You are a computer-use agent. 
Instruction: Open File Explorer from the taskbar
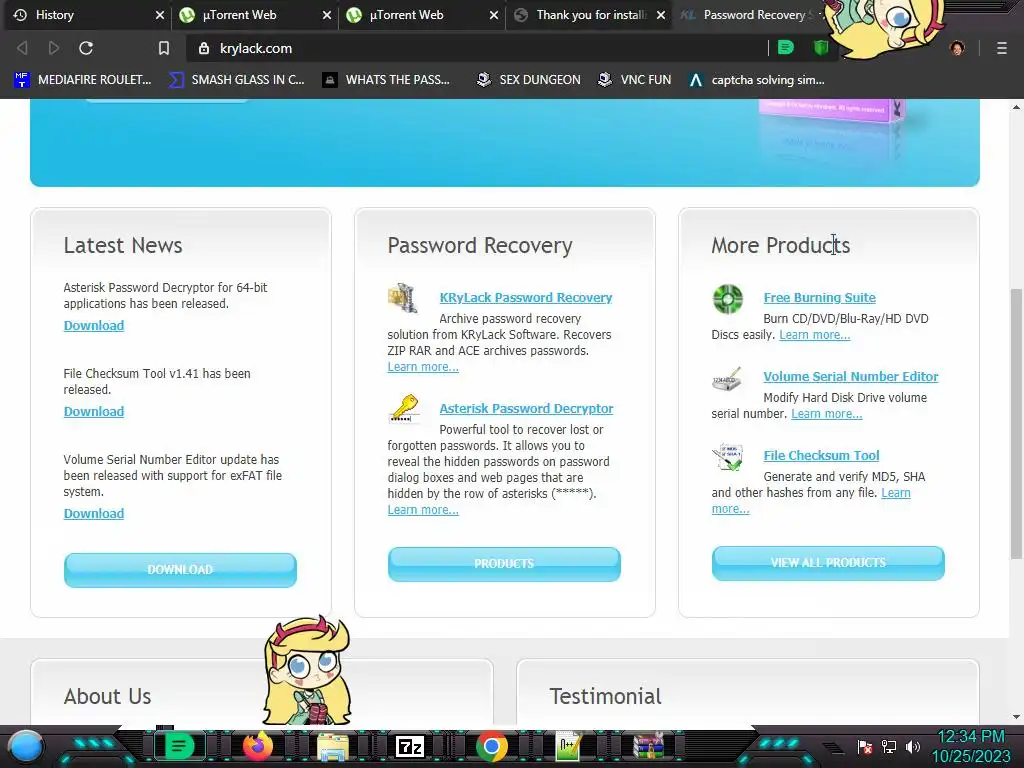click(333, 746)
